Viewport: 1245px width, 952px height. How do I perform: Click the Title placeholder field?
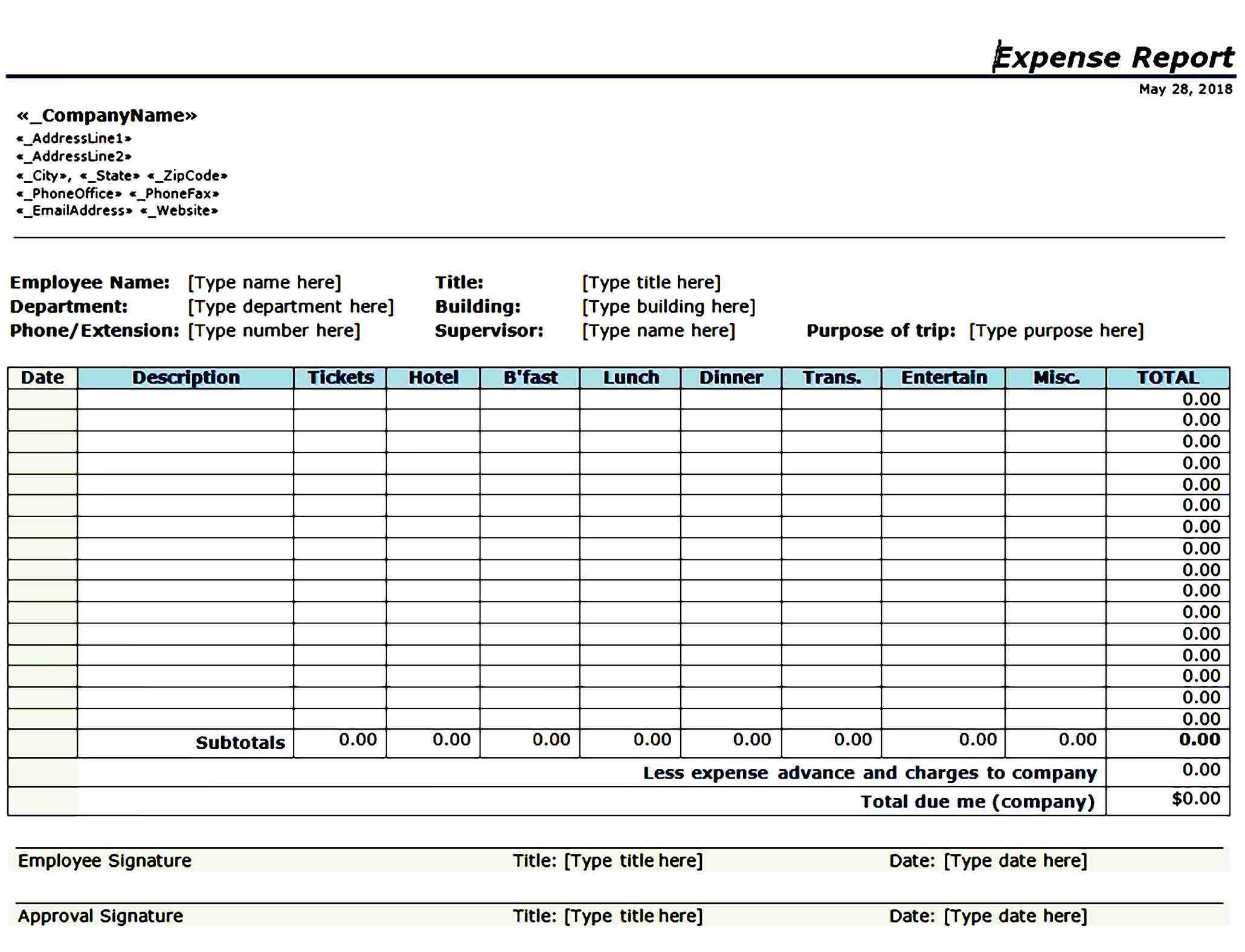[x=651, y=282]
